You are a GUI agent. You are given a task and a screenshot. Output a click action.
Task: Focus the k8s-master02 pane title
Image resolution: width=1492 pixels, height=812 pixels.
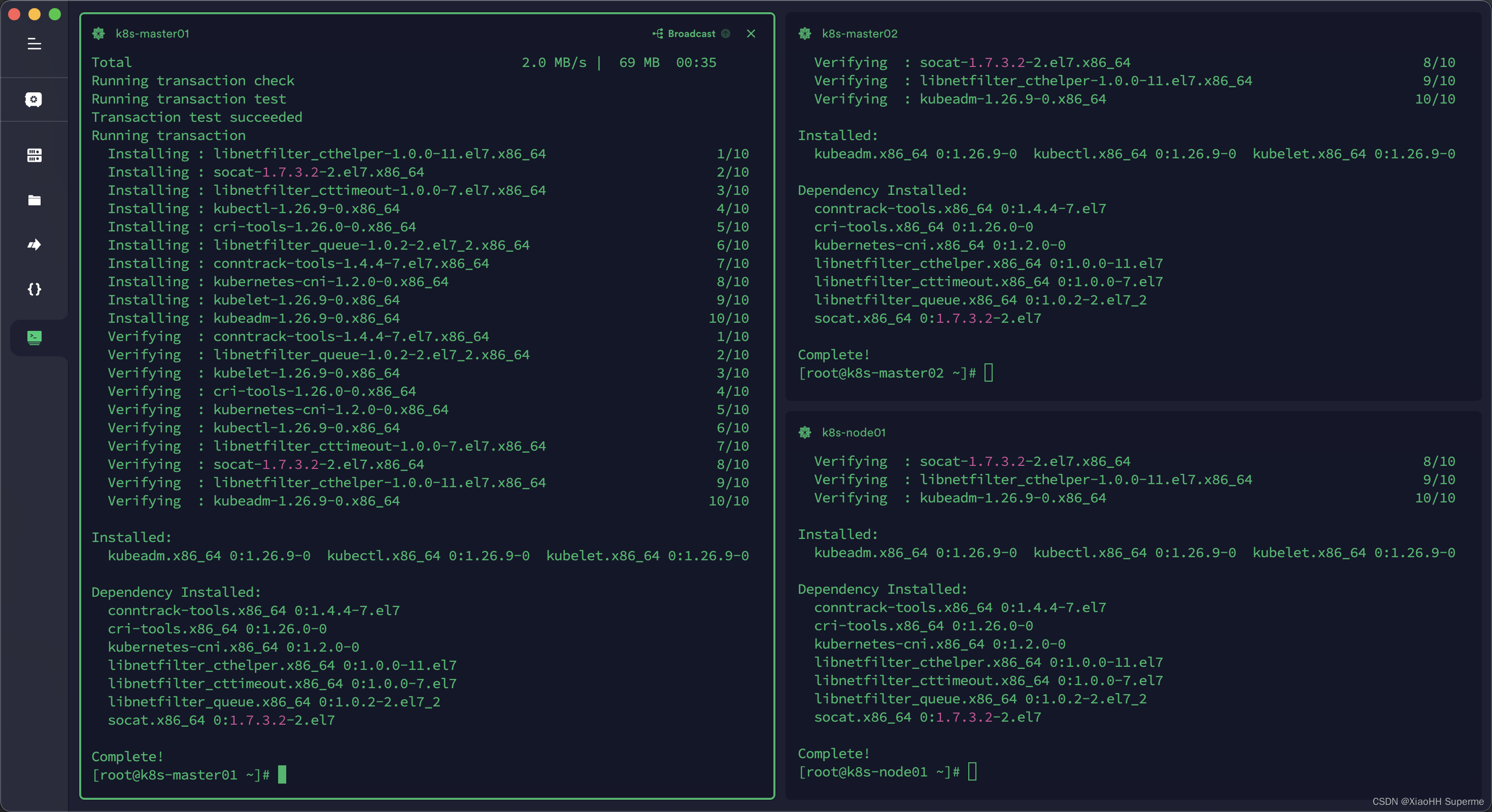point(860,33)
